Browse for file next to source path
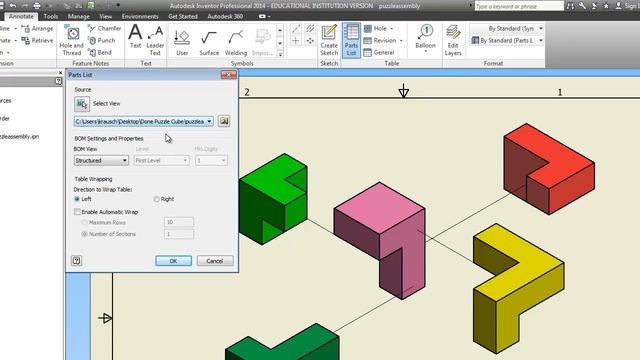 224,121
